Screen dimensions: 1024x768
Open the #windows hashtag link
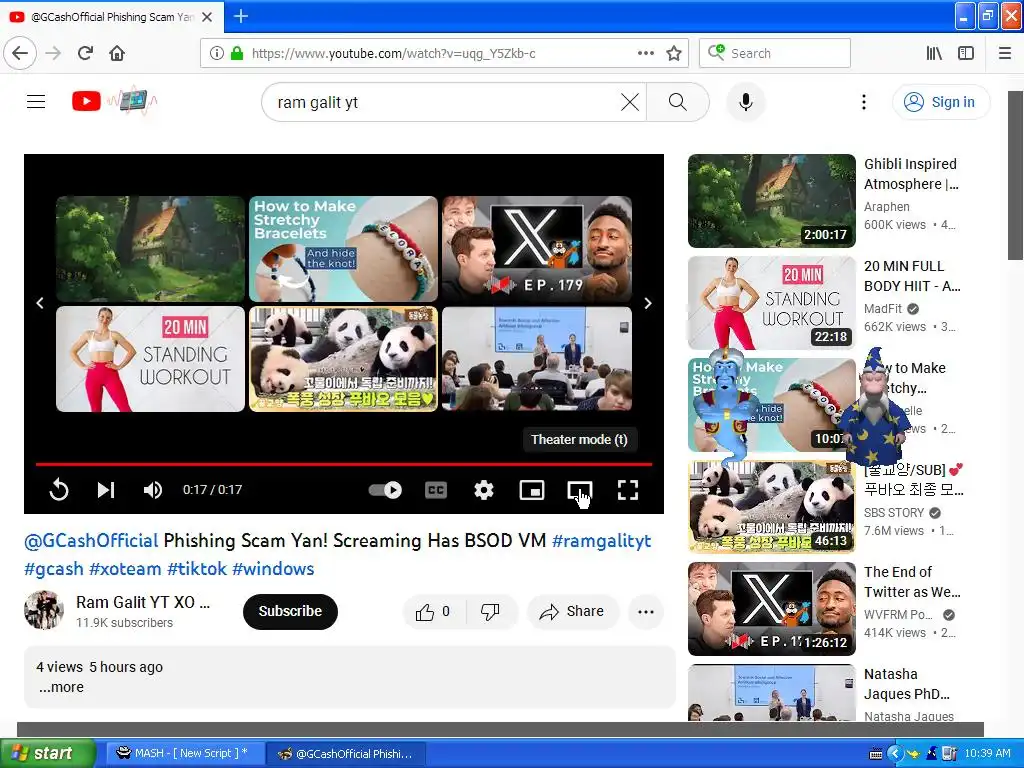273,569
